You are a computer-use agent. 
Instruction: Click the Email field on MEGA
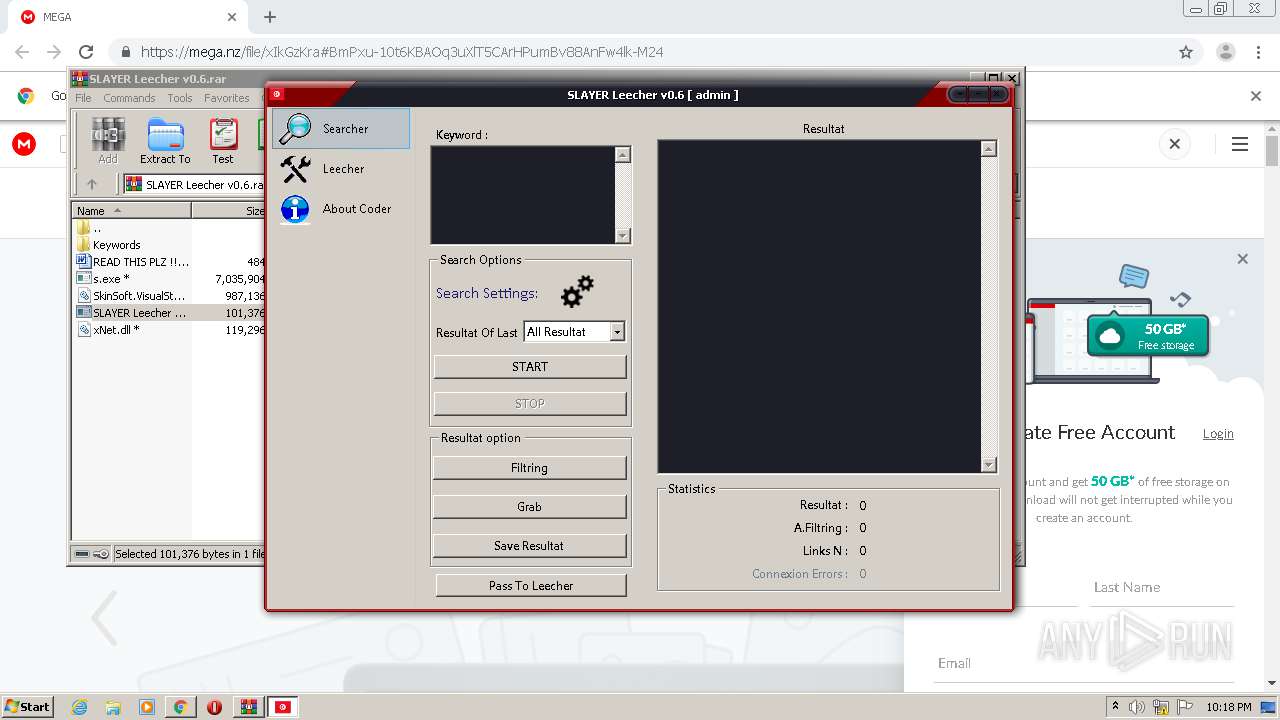click(1084, 663)
